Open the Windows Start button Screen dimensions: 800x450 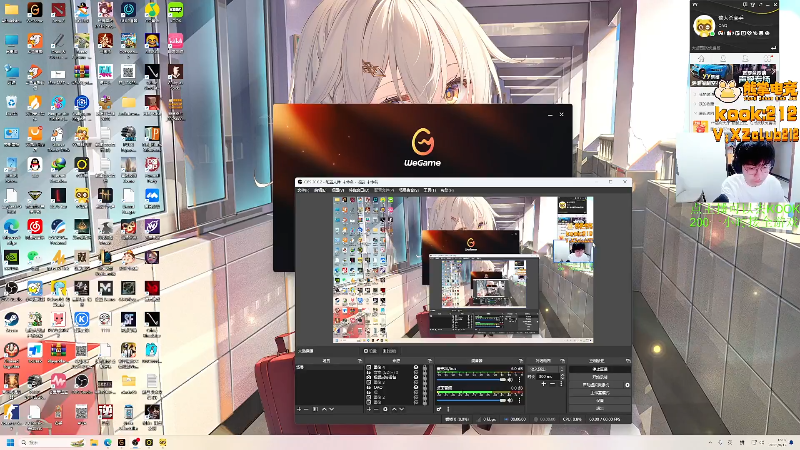click(10, 442)
